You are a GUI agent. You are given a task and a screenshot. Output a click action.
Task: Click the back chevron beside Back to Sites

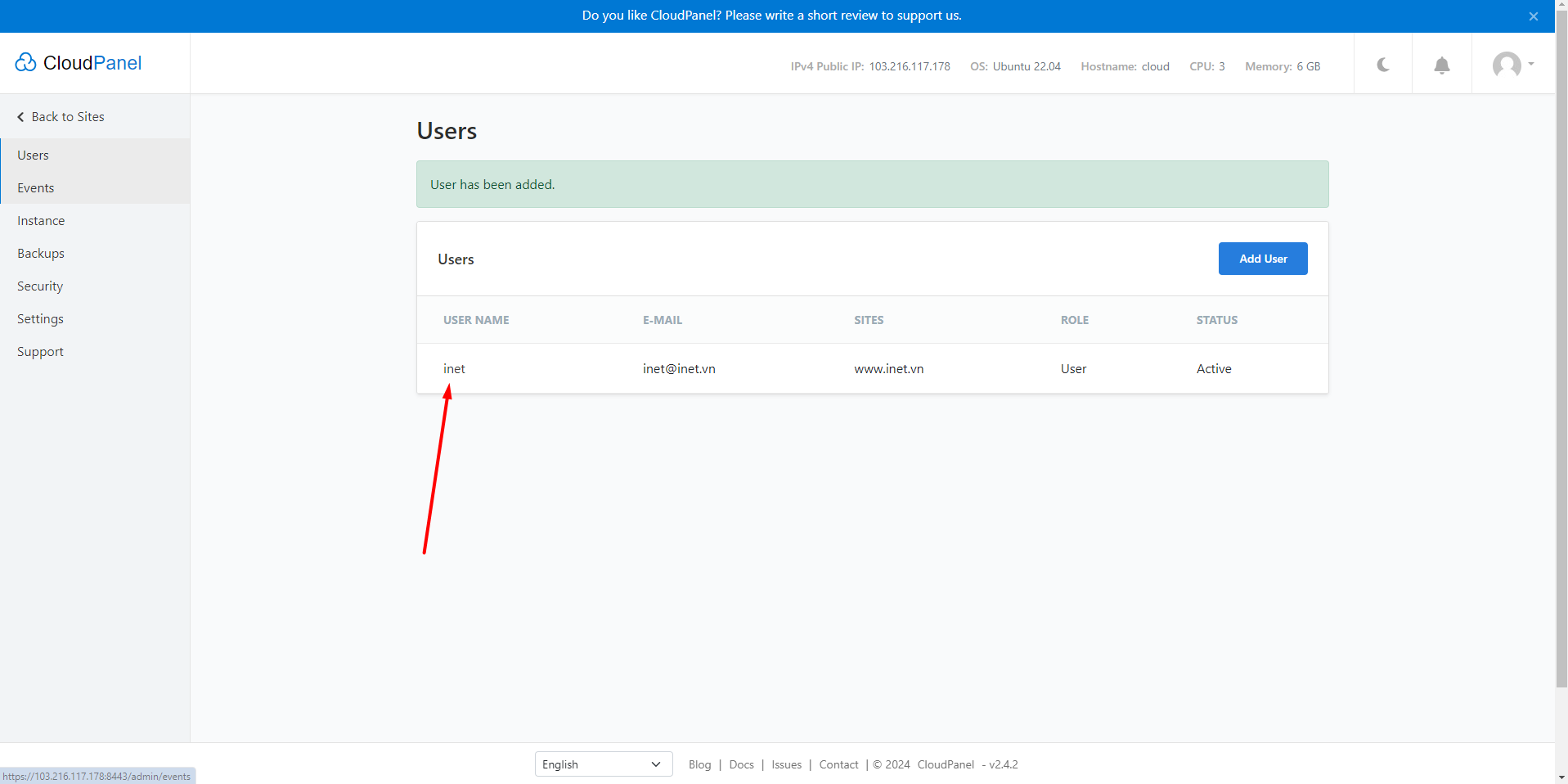[20, 116]
